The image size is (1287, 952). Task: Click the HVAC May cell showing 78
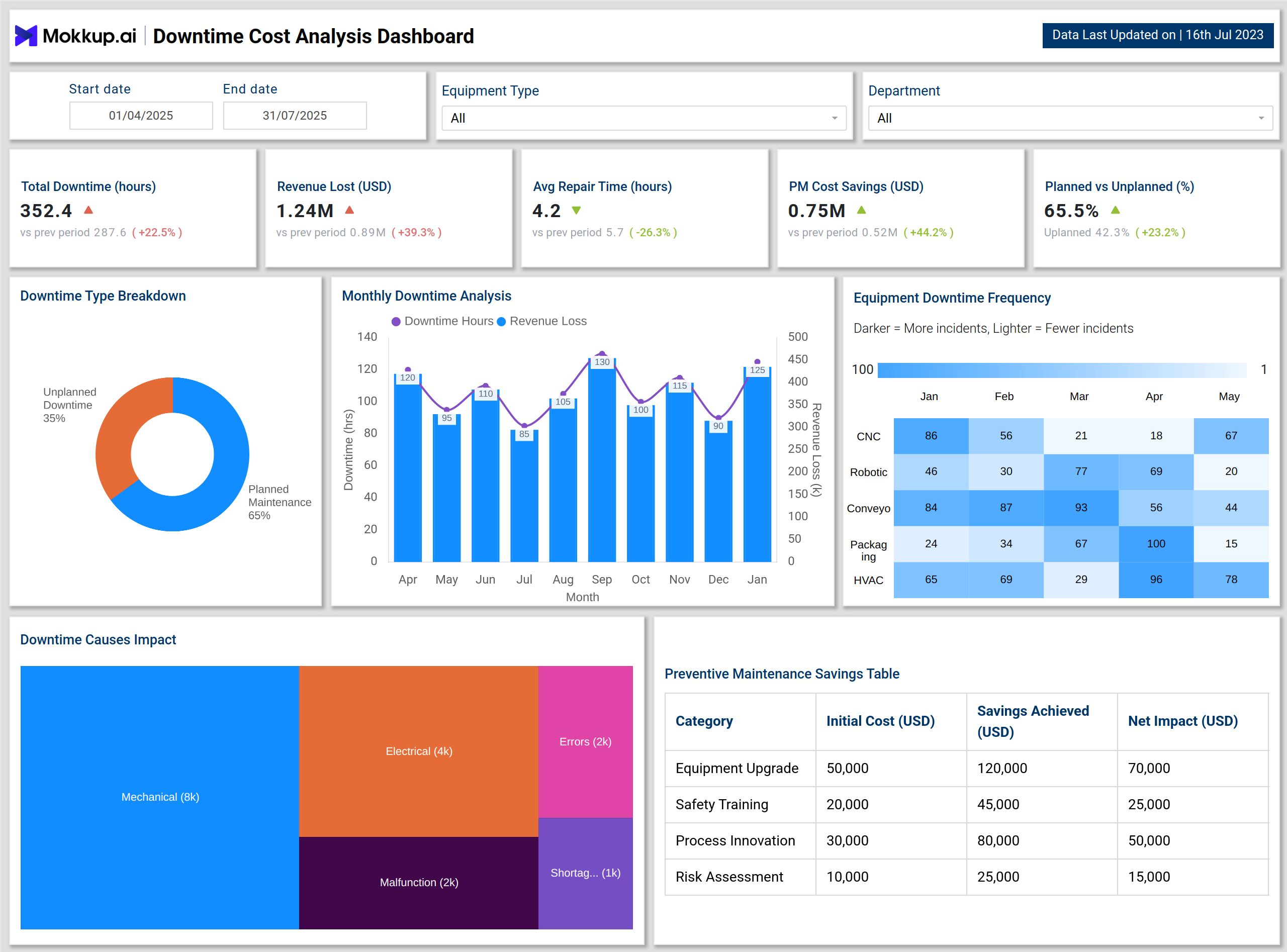pyautogui.click(x=1231, y=580)
